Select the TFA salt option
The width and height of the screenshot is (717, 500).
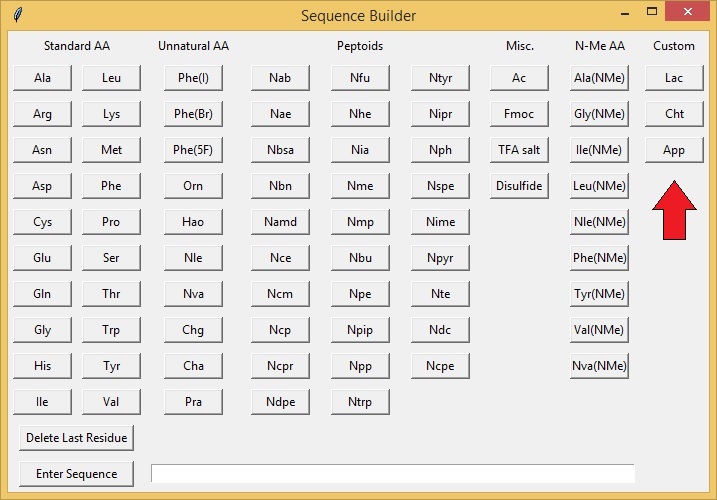(x=519, y=150)
